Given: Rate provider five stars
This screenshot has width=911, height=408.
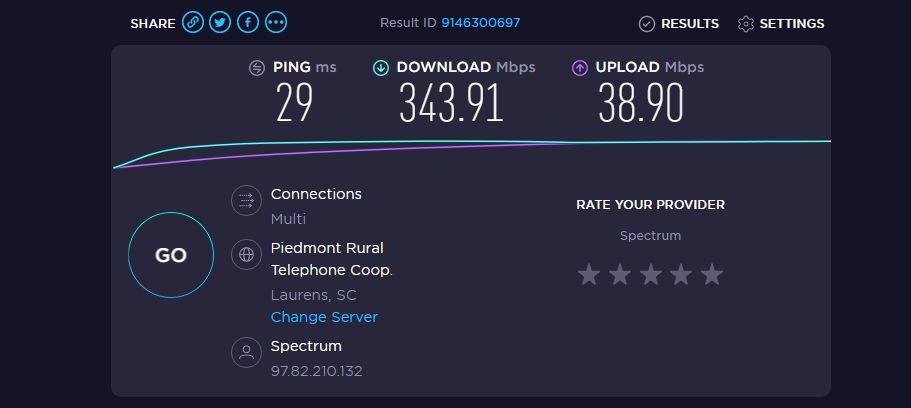Looking at the screenshot, I should tap(711, 274).
